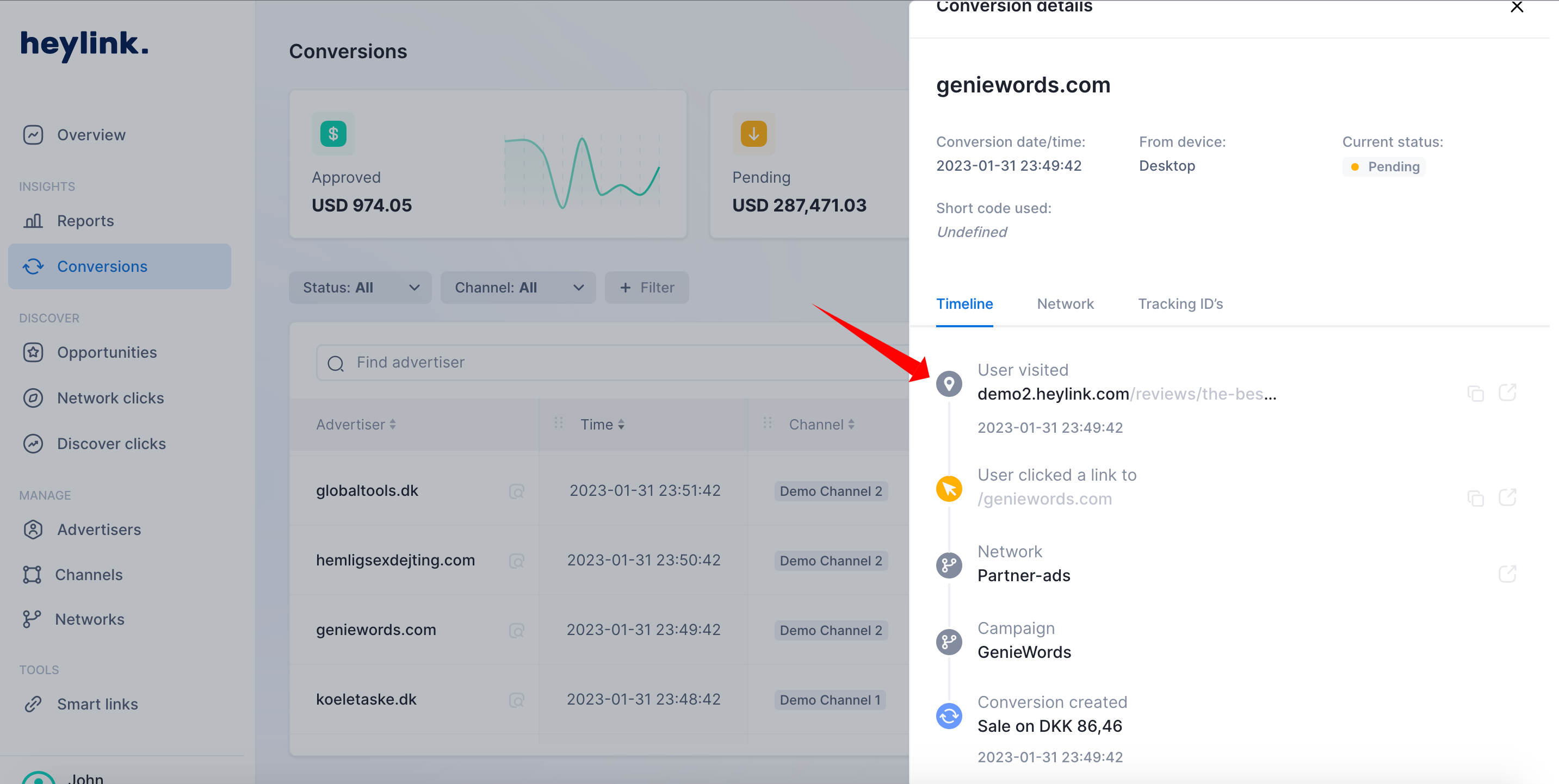1559x784 pixels.
Task: Close the Conversion details panel
Action: click(1517, 7)
